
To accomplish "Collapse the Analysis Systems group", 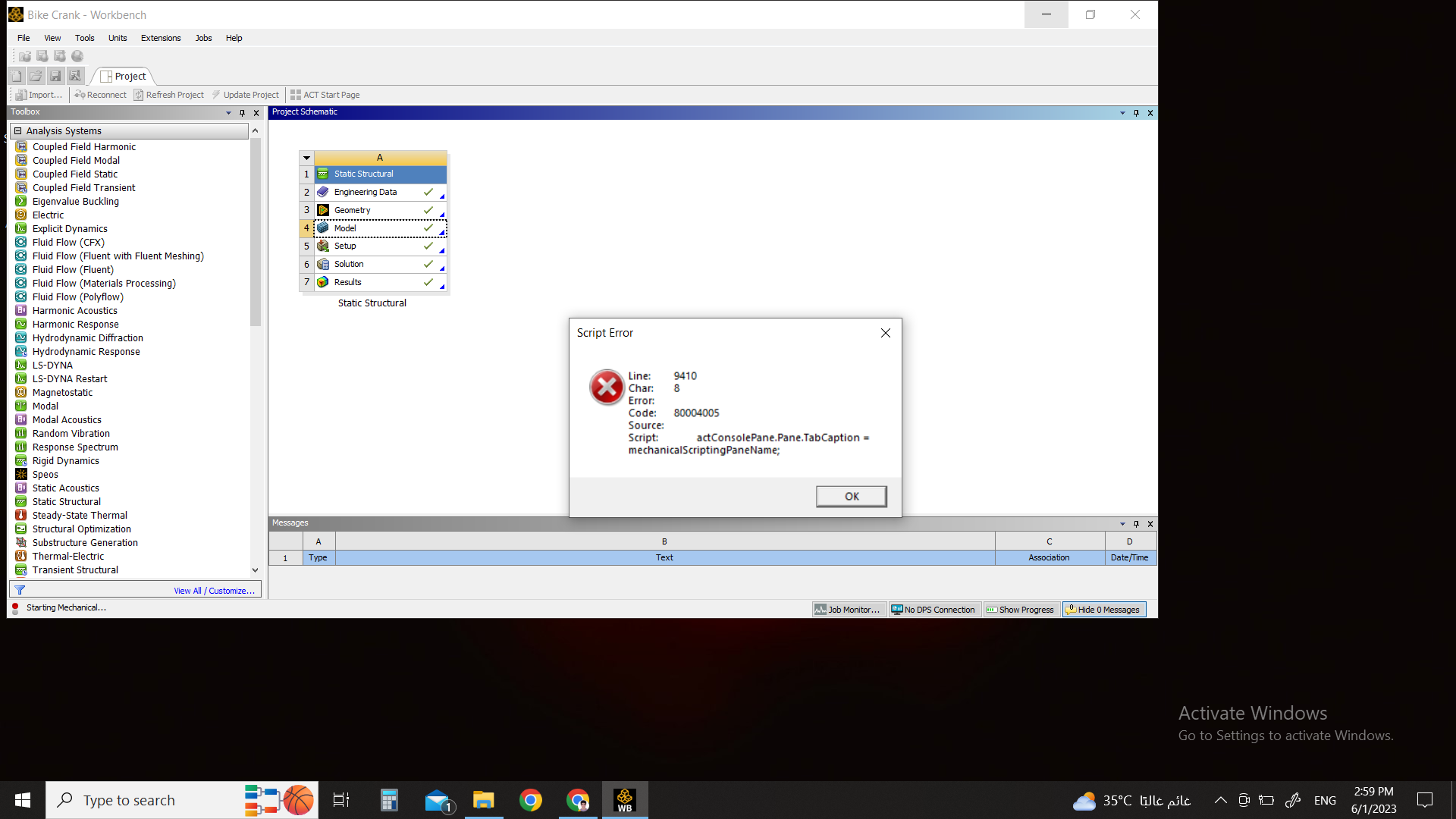I will 17,131.
